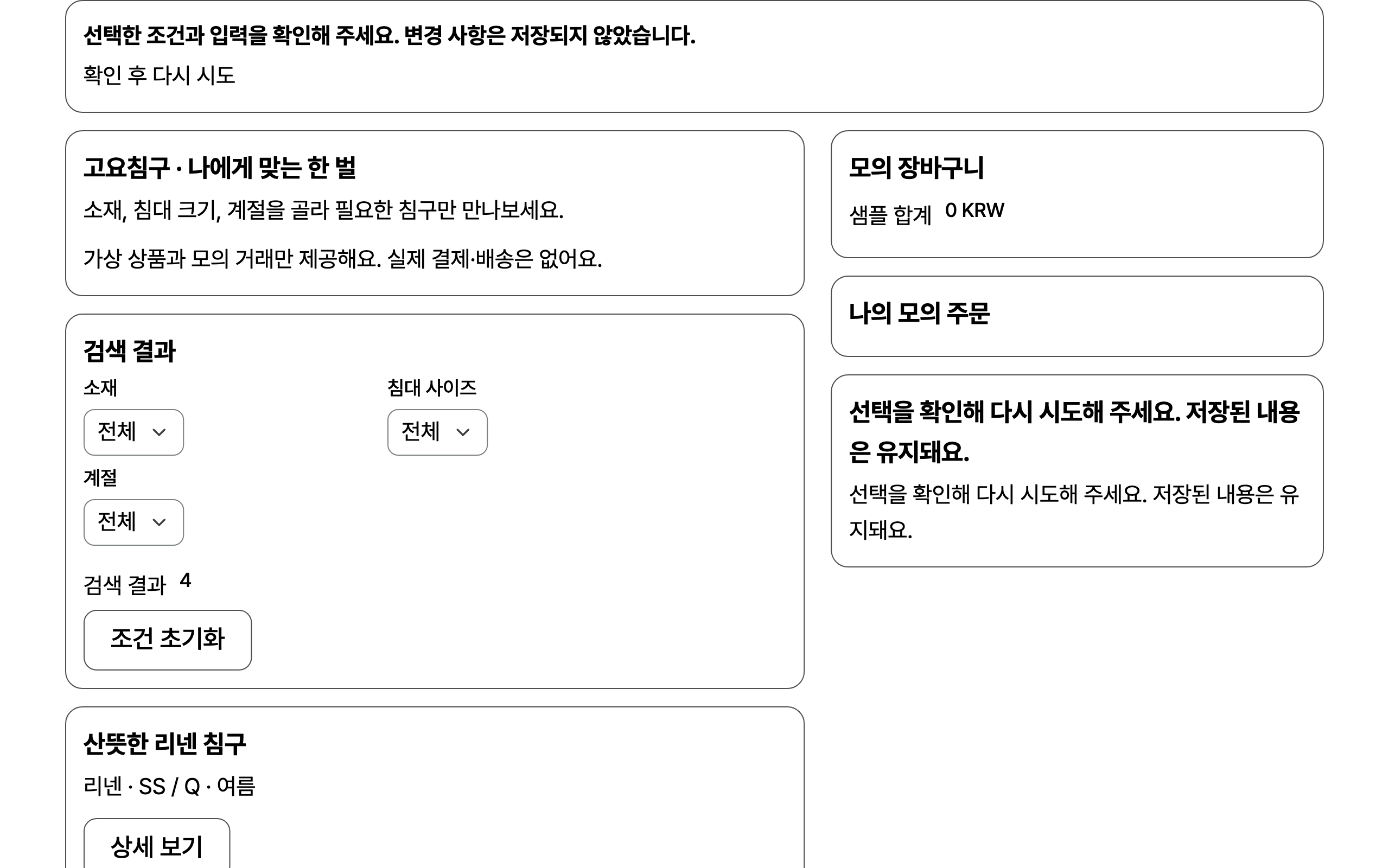Screen dimensions: 1389x868
Task: Select the 나의 모의 주문 heading
Action: (920, 314)
